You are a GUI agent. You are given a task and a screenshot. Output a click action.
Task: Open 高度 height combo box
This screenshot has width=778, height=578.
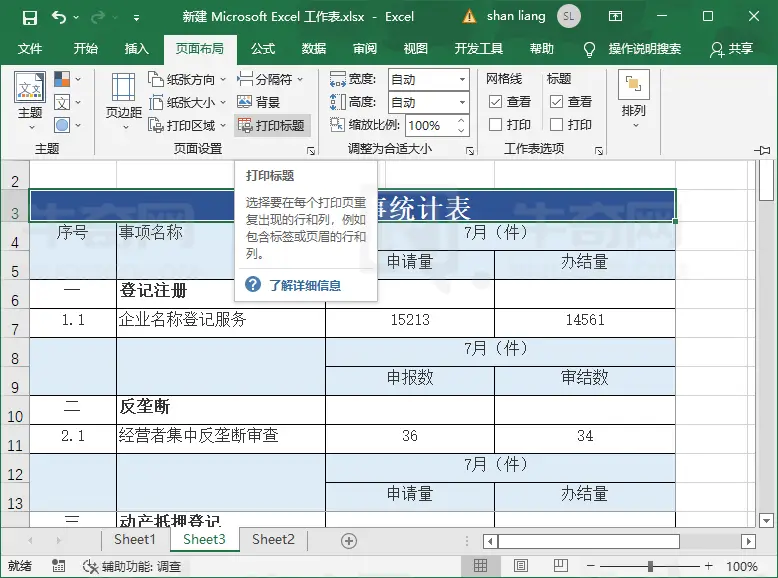click(429, 103)
